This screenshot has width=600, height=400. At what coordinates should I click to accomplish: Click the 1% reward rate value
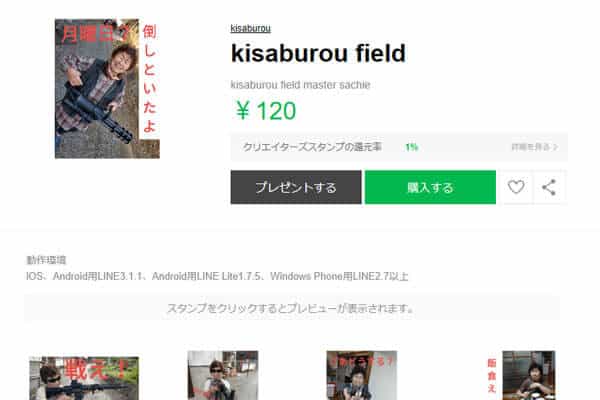412,147
